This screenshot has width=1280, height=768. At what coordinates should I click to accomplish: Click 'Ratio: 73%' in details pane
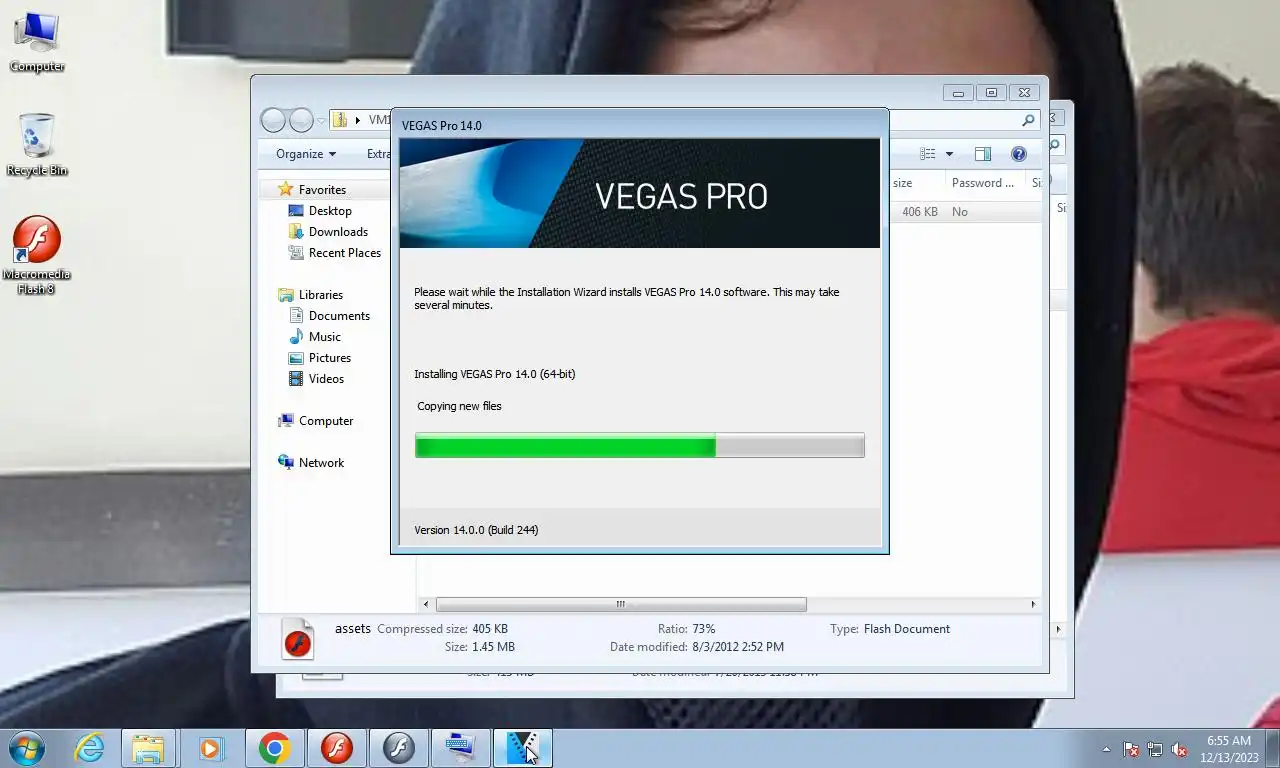click(686, 629)
